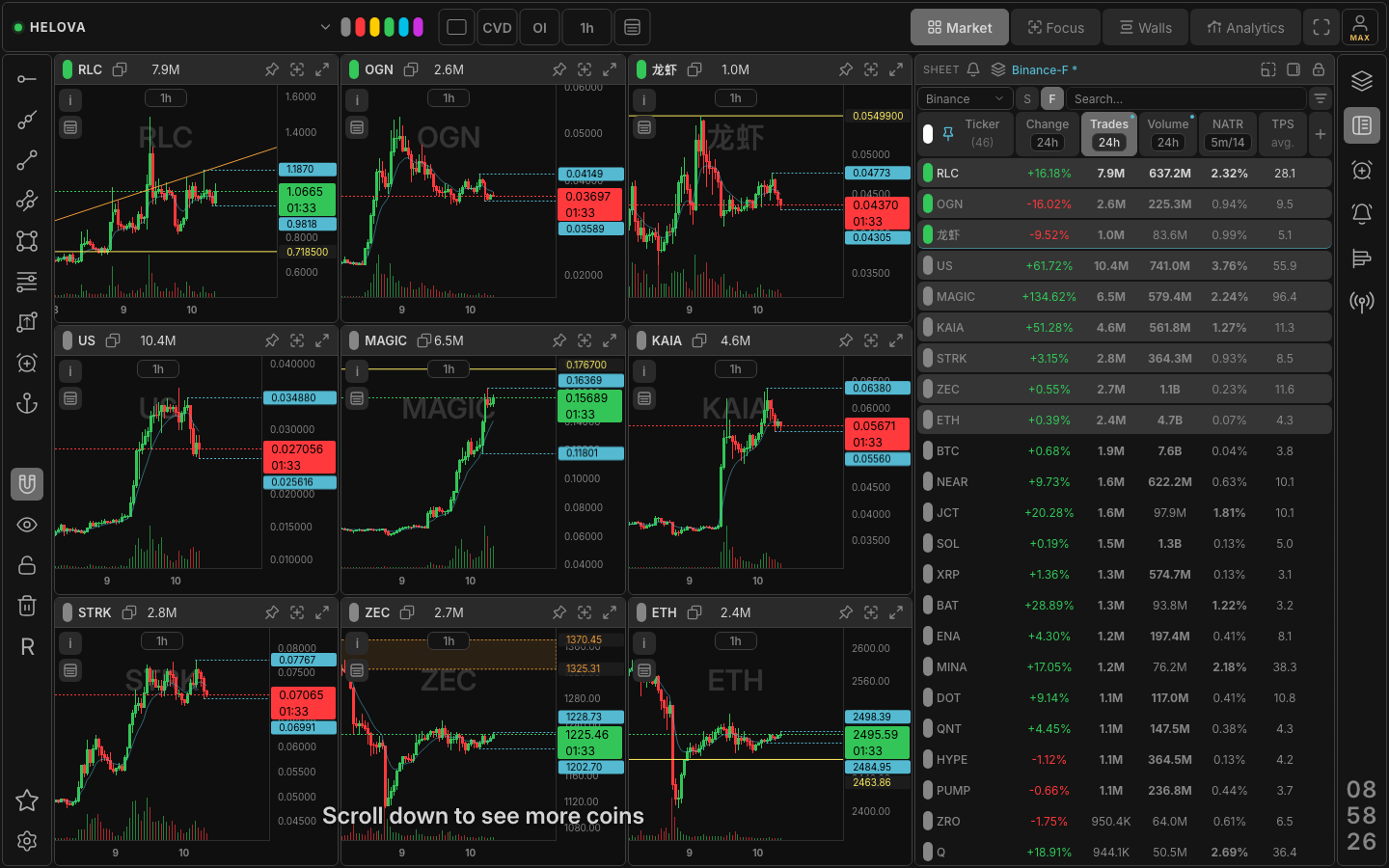Add a new column with plus button
The image size is (1389, 868).
point(1321,134)
